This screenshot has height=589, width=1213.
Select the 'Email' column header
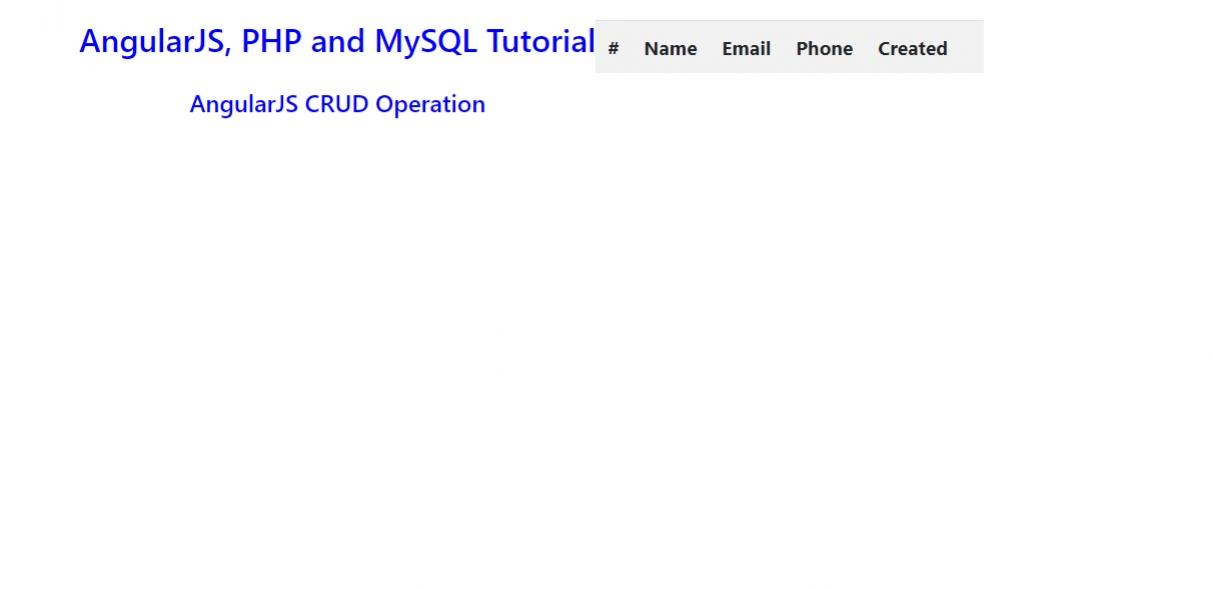(746, 48)
